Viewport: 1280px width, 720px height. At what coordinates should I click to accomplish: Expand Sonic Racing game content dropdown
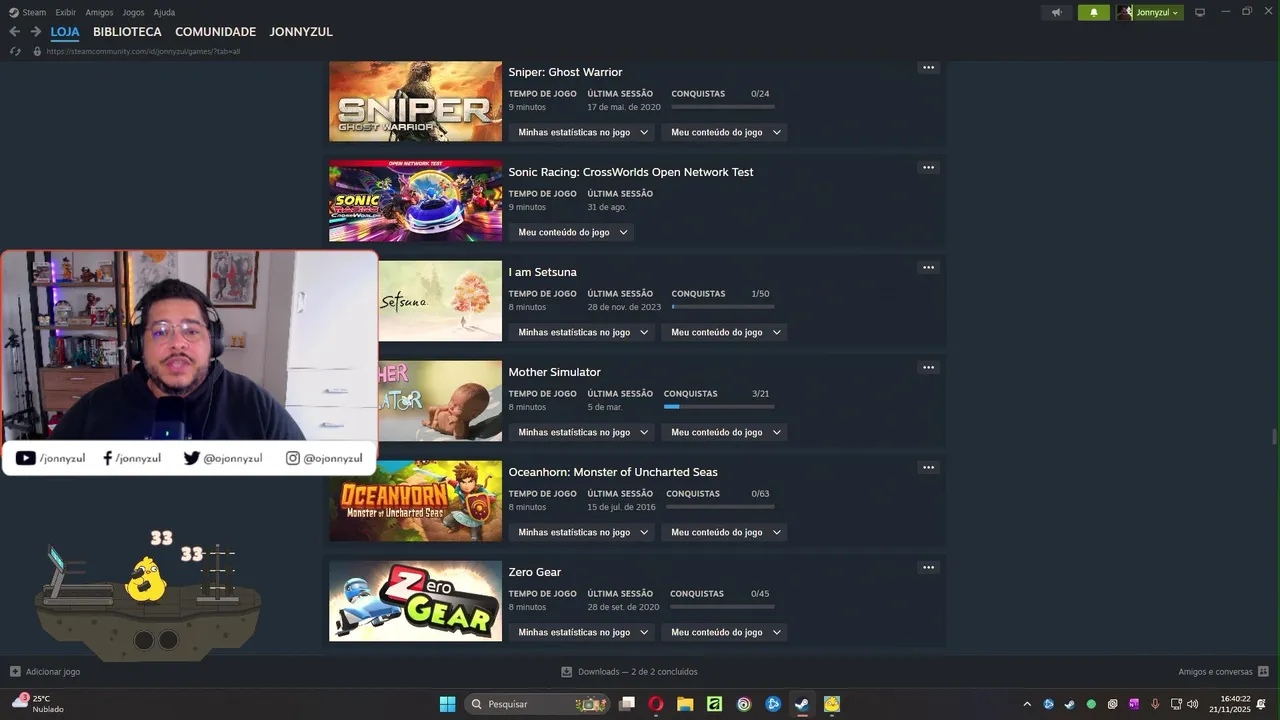[x=571, y=232]
